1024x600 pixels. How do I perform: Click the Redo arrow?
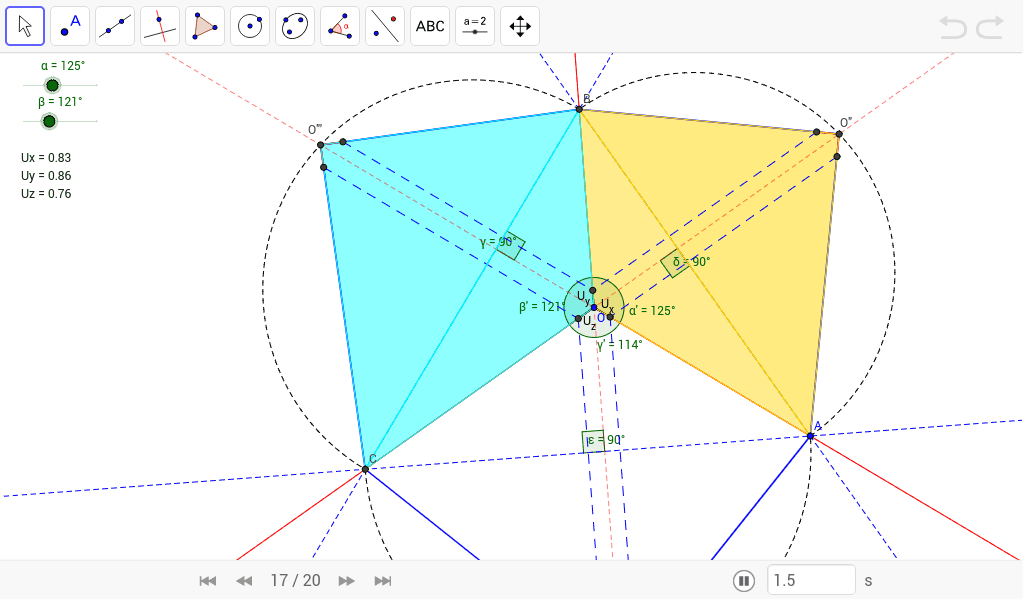pyautogui.click(x=990, y=27)
